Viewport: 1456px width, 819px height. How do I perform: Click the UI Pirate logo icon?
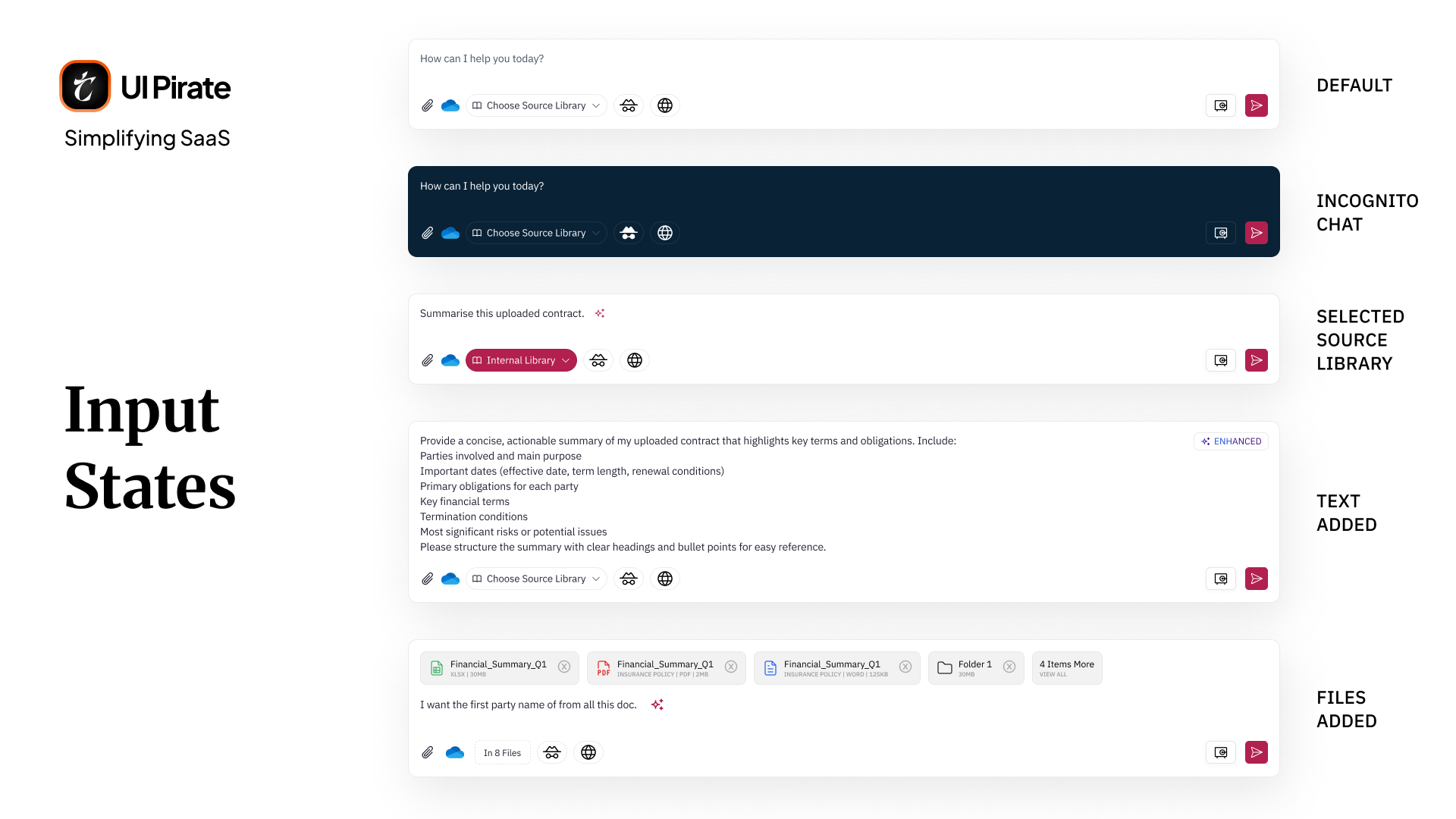click(x=86, y=86)
